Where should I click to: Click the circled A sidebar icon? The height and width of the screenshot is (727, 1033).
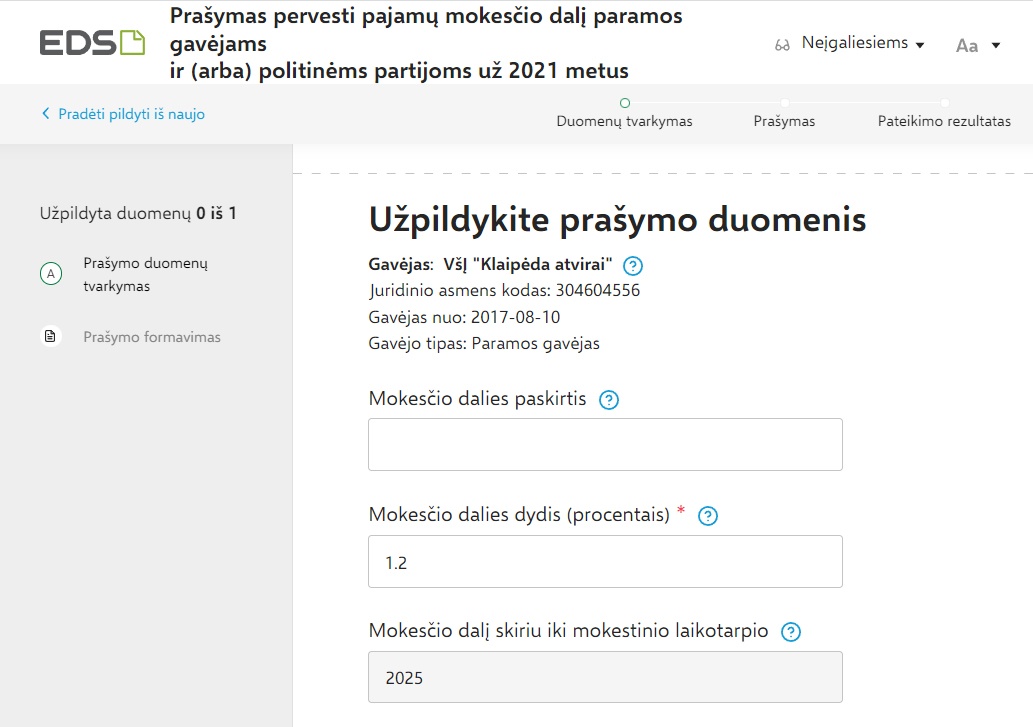(51, 275)
